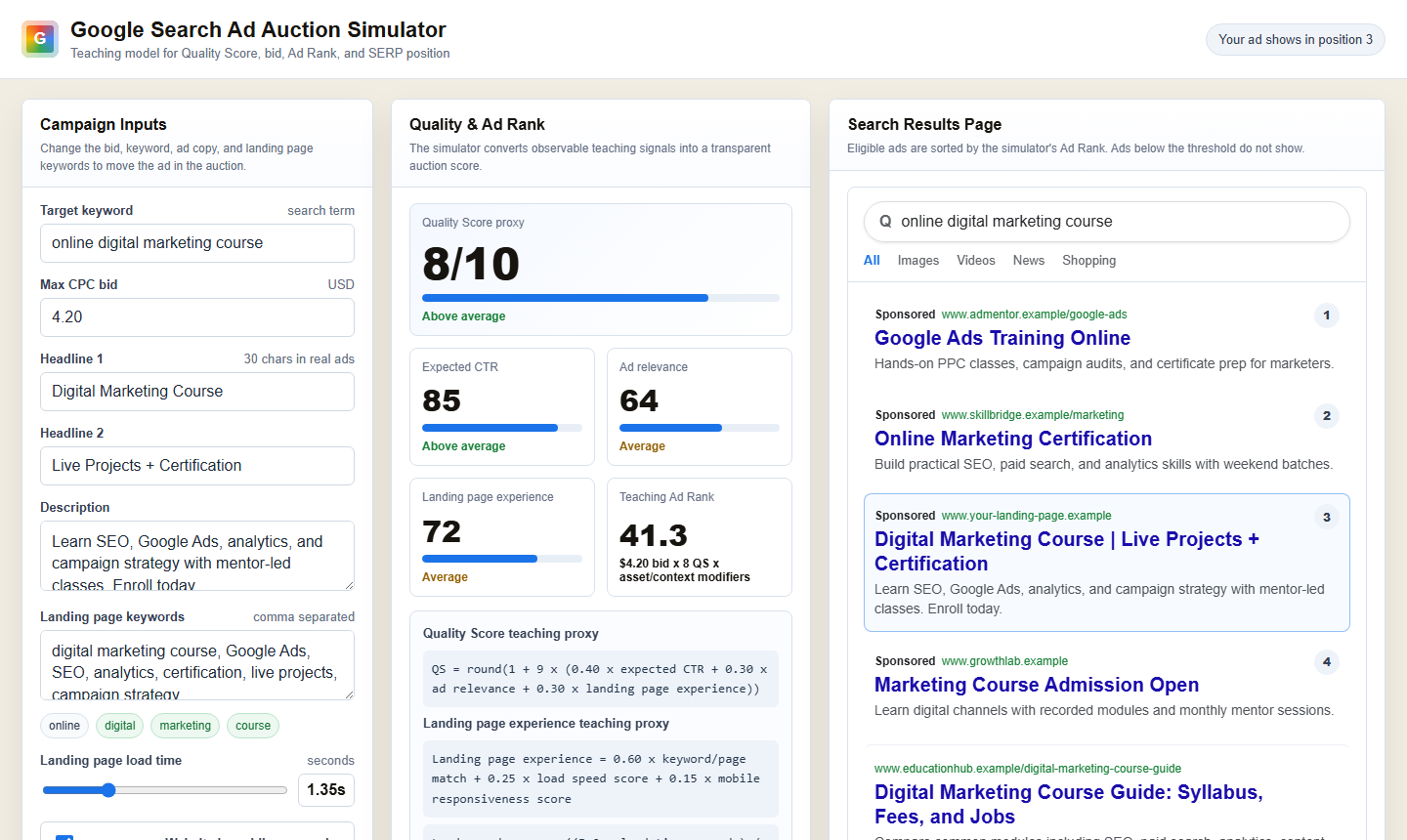
Task: Click inside the Description text area
Action: point(197,556)
